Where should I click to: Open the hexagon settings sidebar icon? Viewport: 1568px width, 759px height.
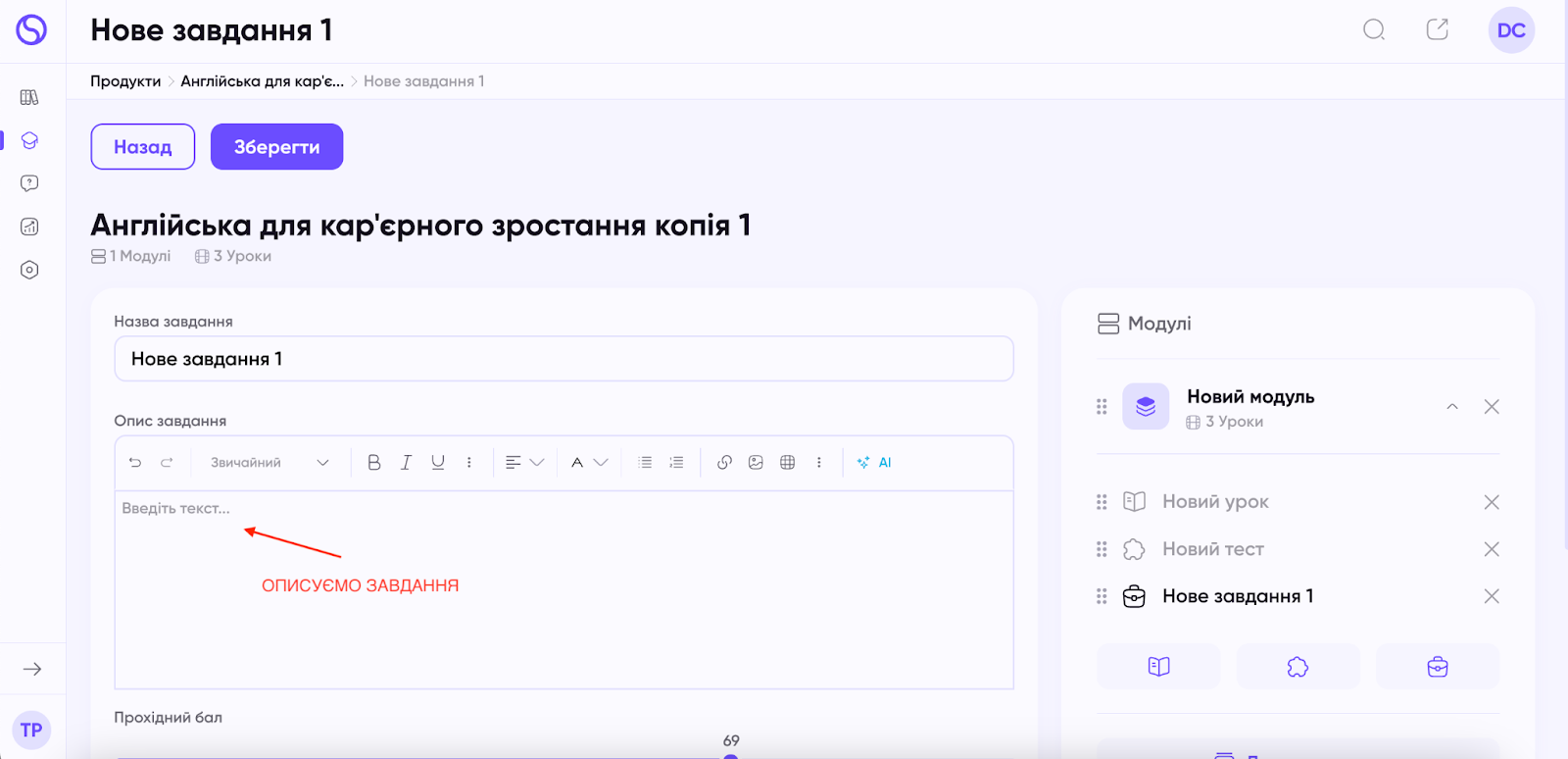(x=29, y=270)
